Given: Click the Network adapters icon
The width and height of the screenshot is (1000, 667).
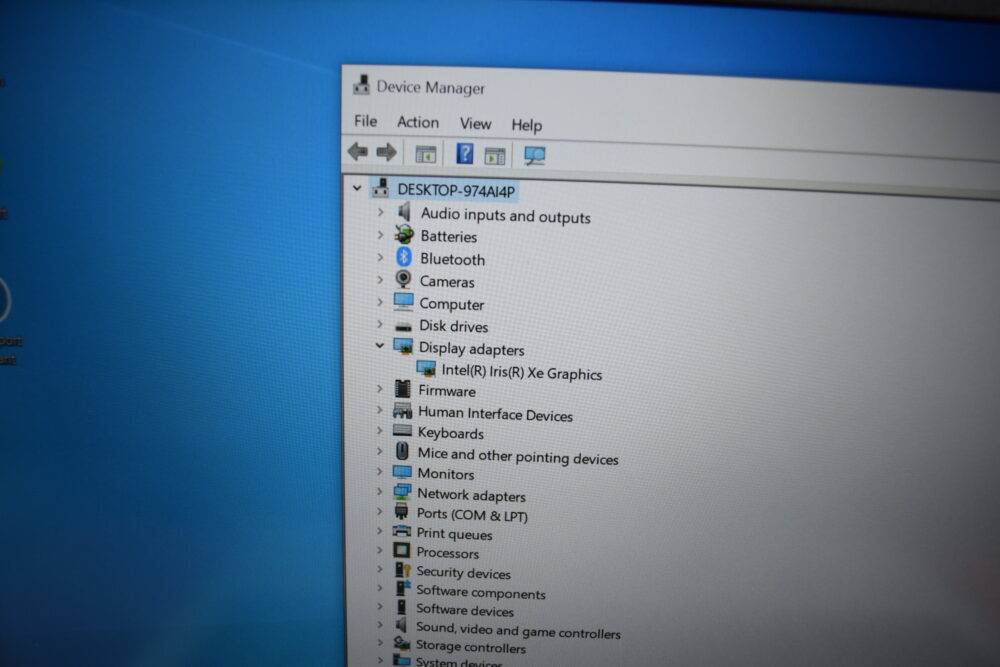Looking at the screenshot, I should 402,492.
